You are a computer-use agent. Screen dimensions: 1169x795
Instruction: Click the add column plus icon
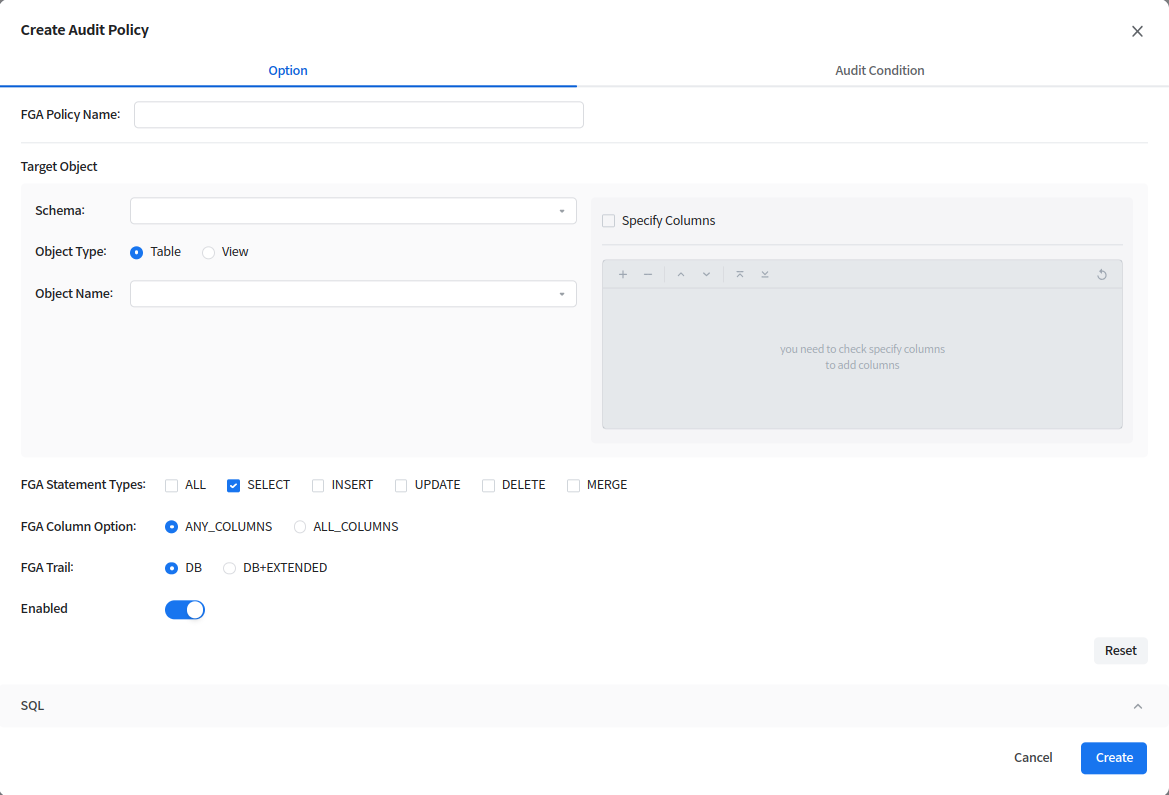click(x=623, y=274)
